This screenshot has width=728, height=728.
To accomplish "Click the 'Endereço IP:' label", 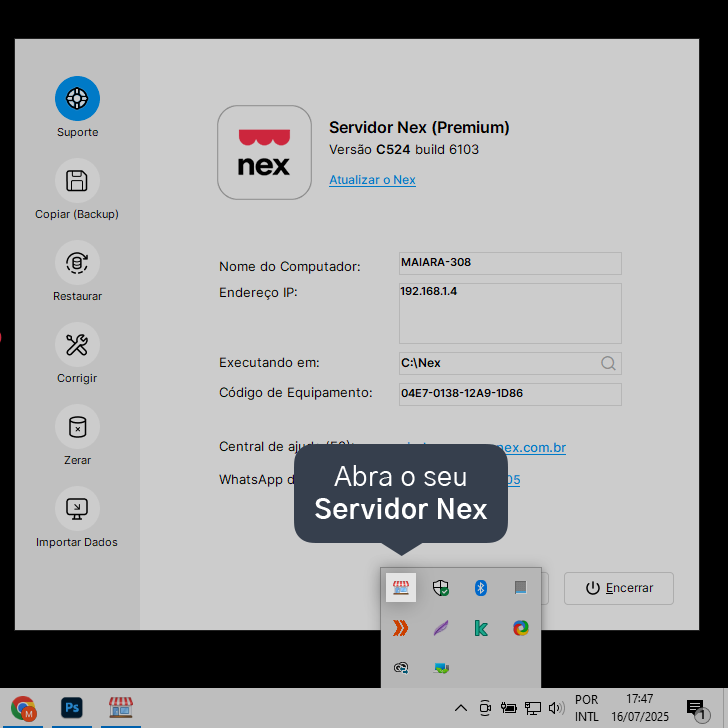I will tap(258, 292).
